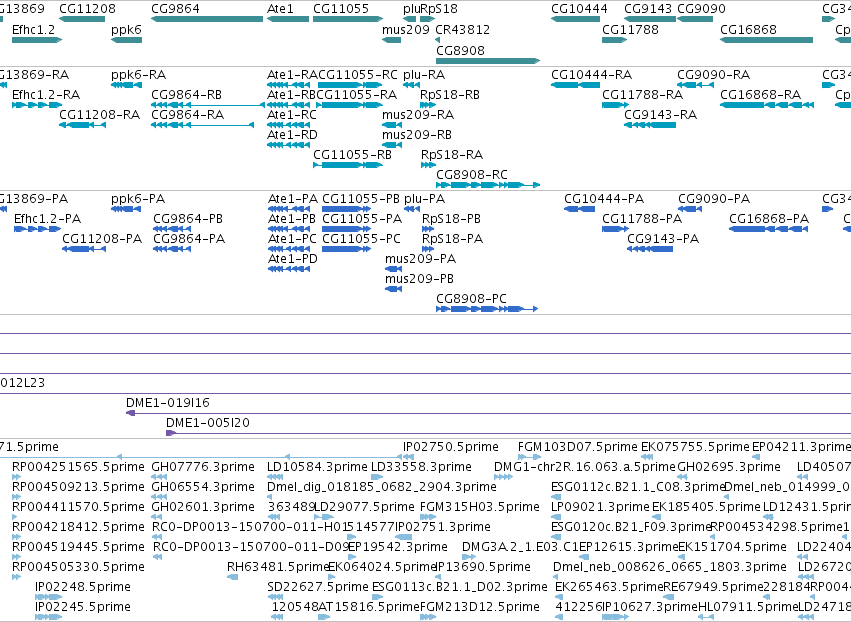Open EST IP02750.5prime

point(409,457)
